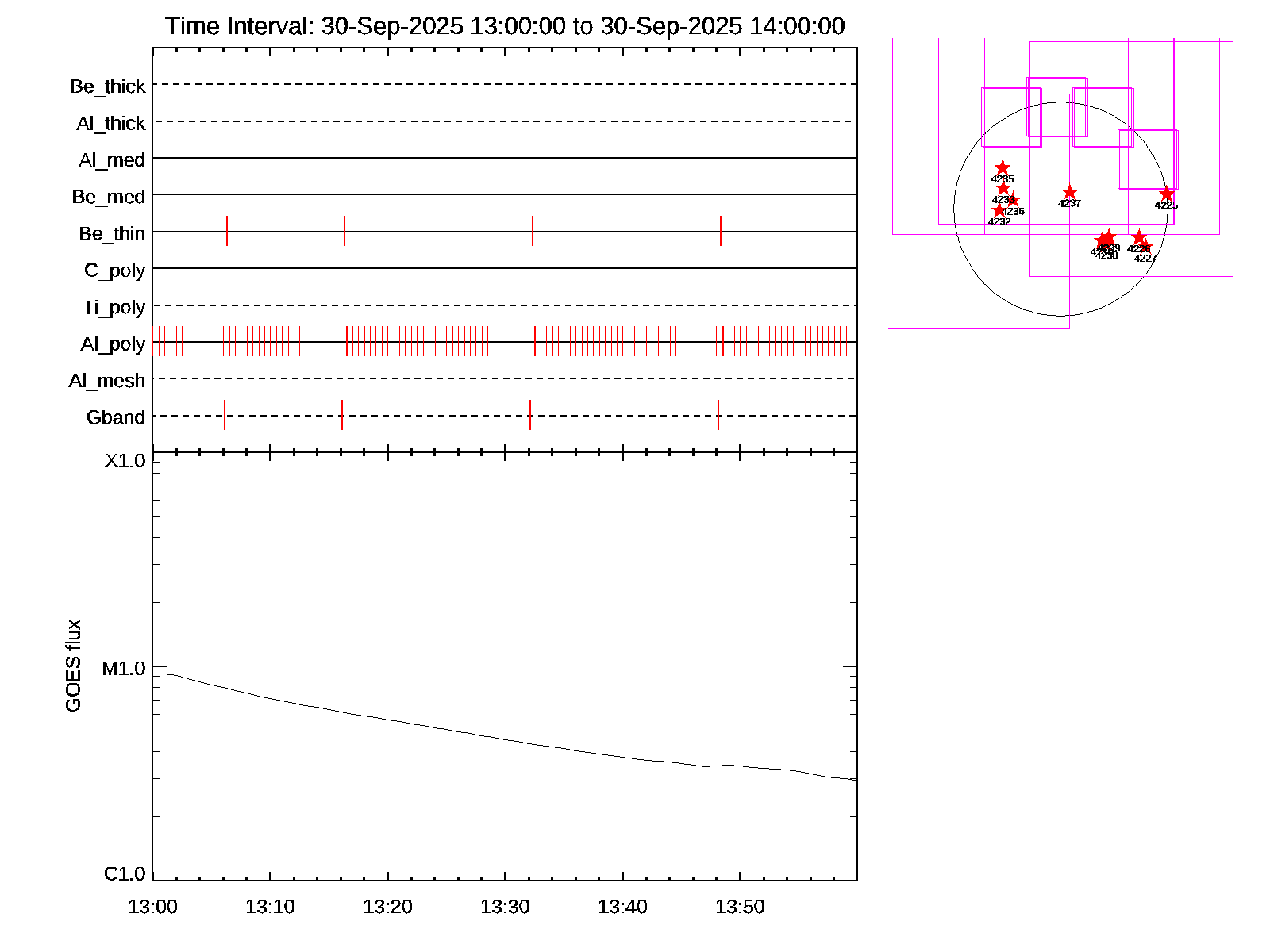
Task: Click the X1.0 flux axis label
Action: [x=125, y=461]
